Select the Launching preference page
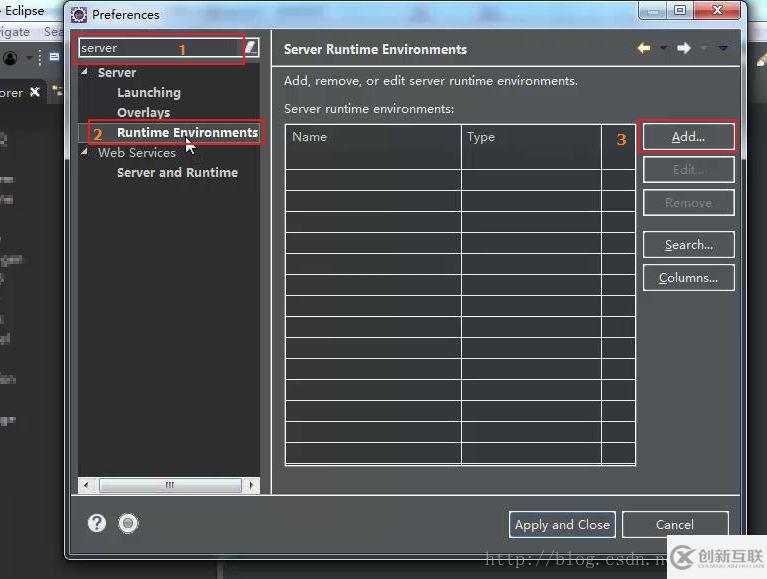The height and width of the screenshot is (579, 767). tap(149, 92)
